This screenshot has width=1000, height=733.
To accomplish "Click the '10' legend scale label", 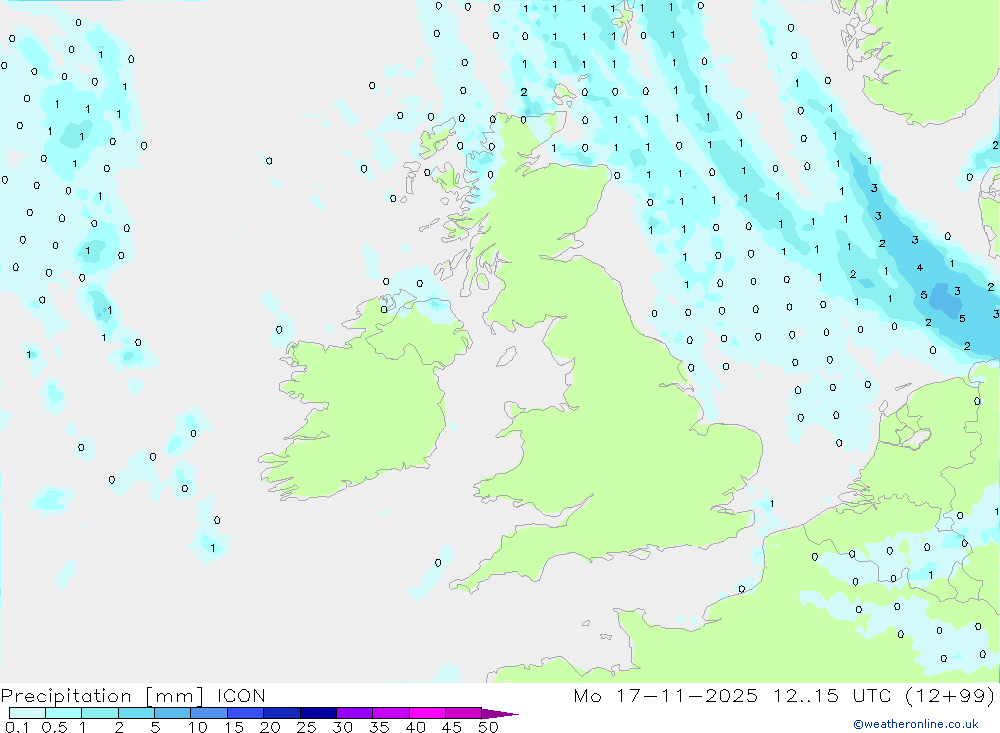I will (x=198, y=727).
